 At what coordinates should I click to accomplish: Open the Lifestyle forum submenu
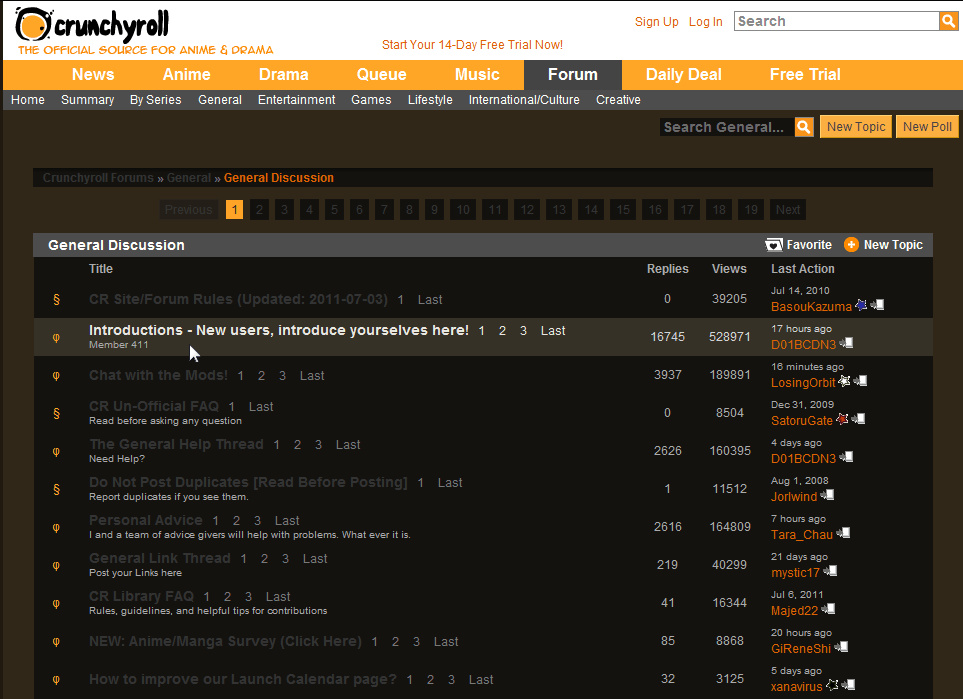pos(430,100)
